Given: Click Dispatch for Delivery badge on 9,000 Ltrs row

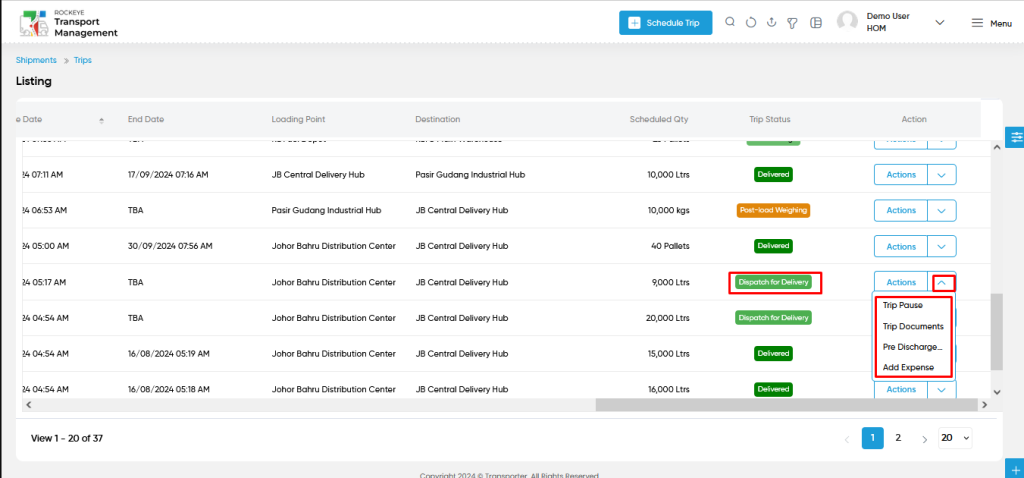Looking at the screenshot, I should click(773, 283).
